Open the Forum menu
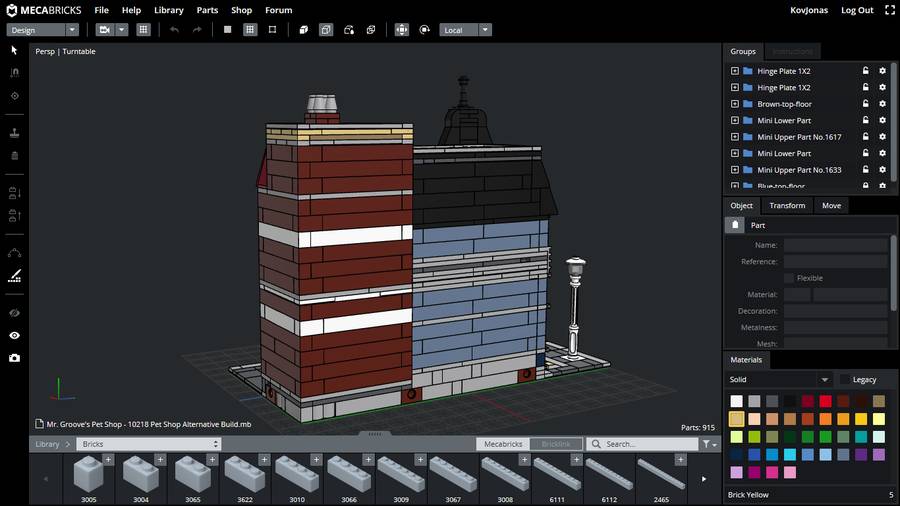Screen dimensions: 900x506 tap(278, 10)
